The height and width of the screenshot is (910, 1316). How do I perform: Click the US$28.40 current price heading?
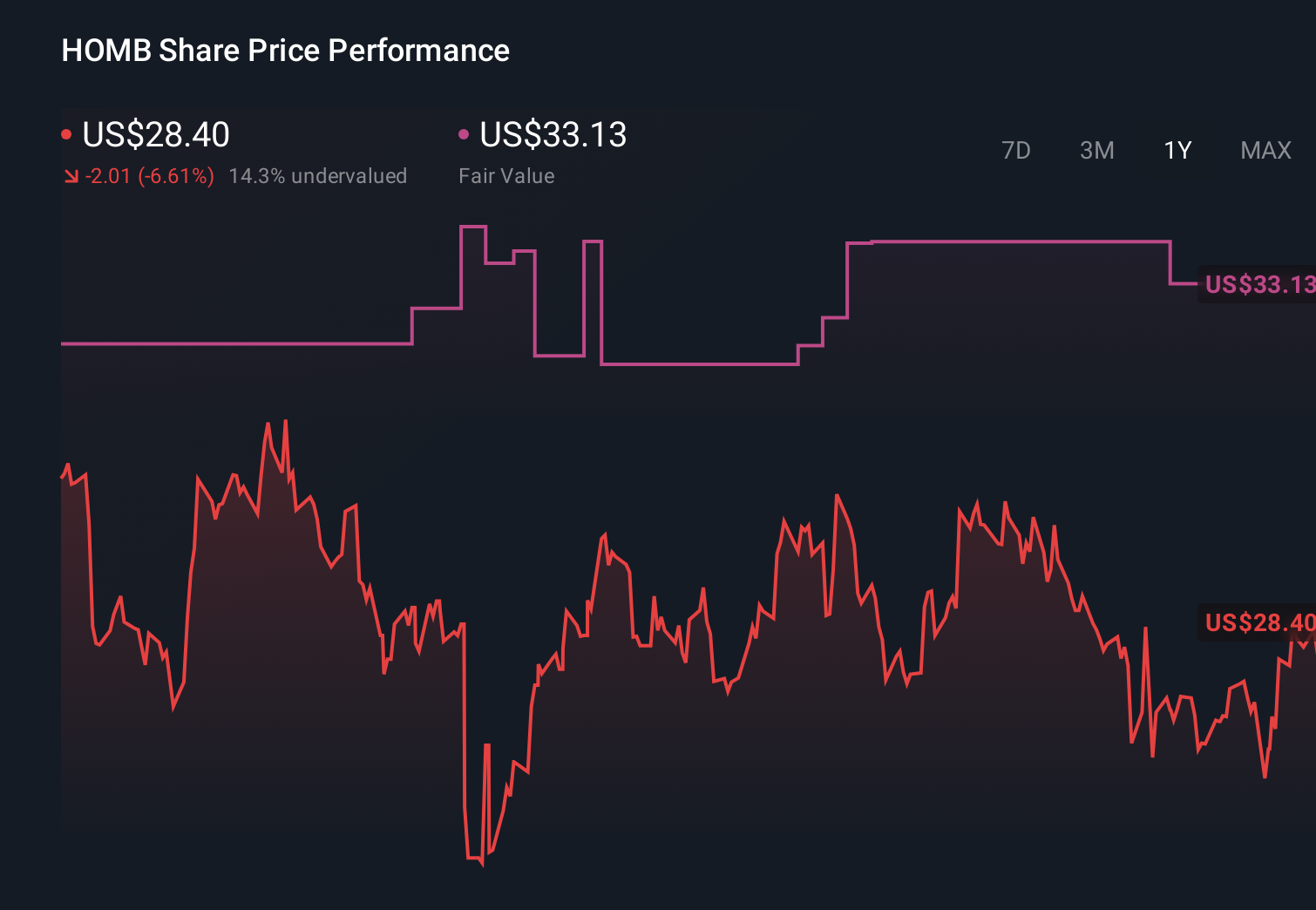point(156,134)
